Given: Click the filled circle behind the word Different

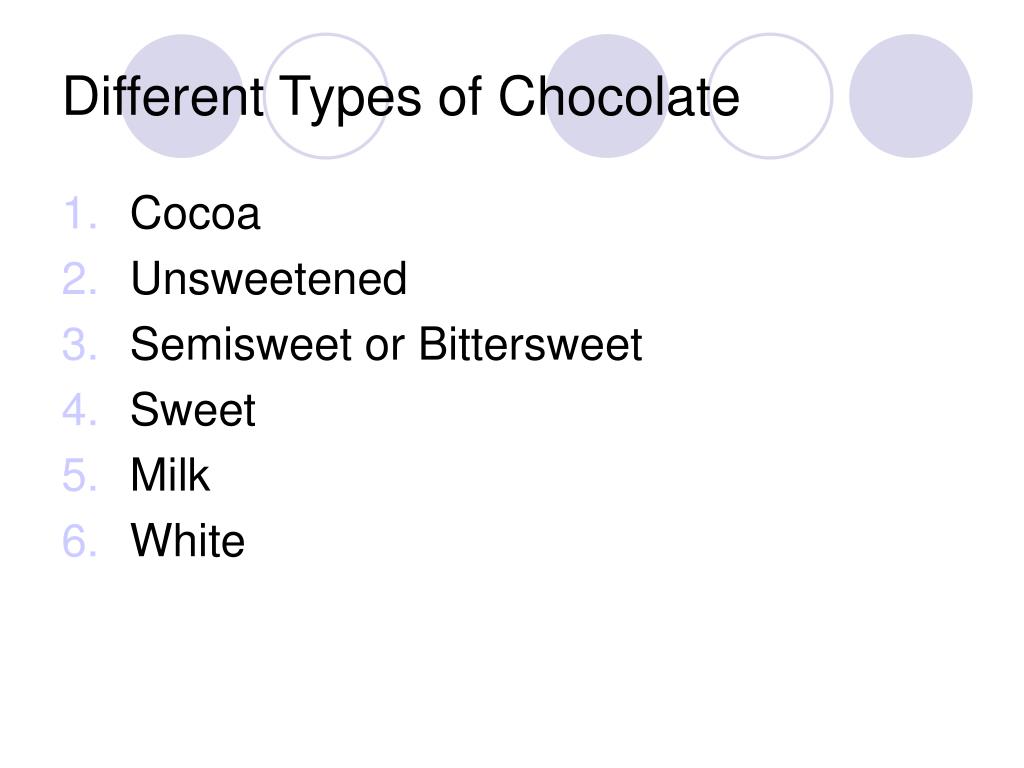Looking at the screenshot, I should (x=182, y=96).
